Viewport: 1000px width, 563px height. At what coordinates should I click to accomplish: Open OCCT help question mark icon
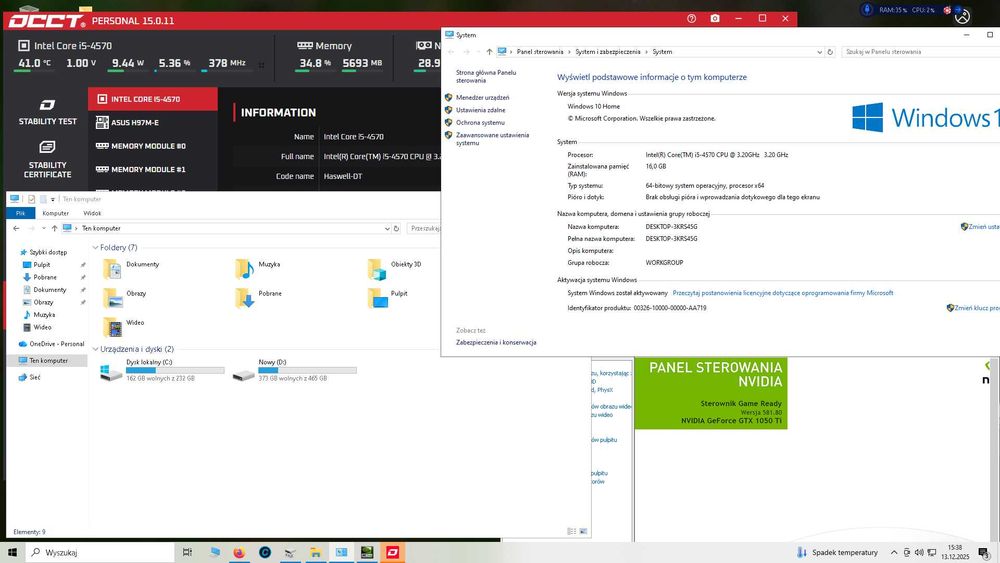coord(691,18)
